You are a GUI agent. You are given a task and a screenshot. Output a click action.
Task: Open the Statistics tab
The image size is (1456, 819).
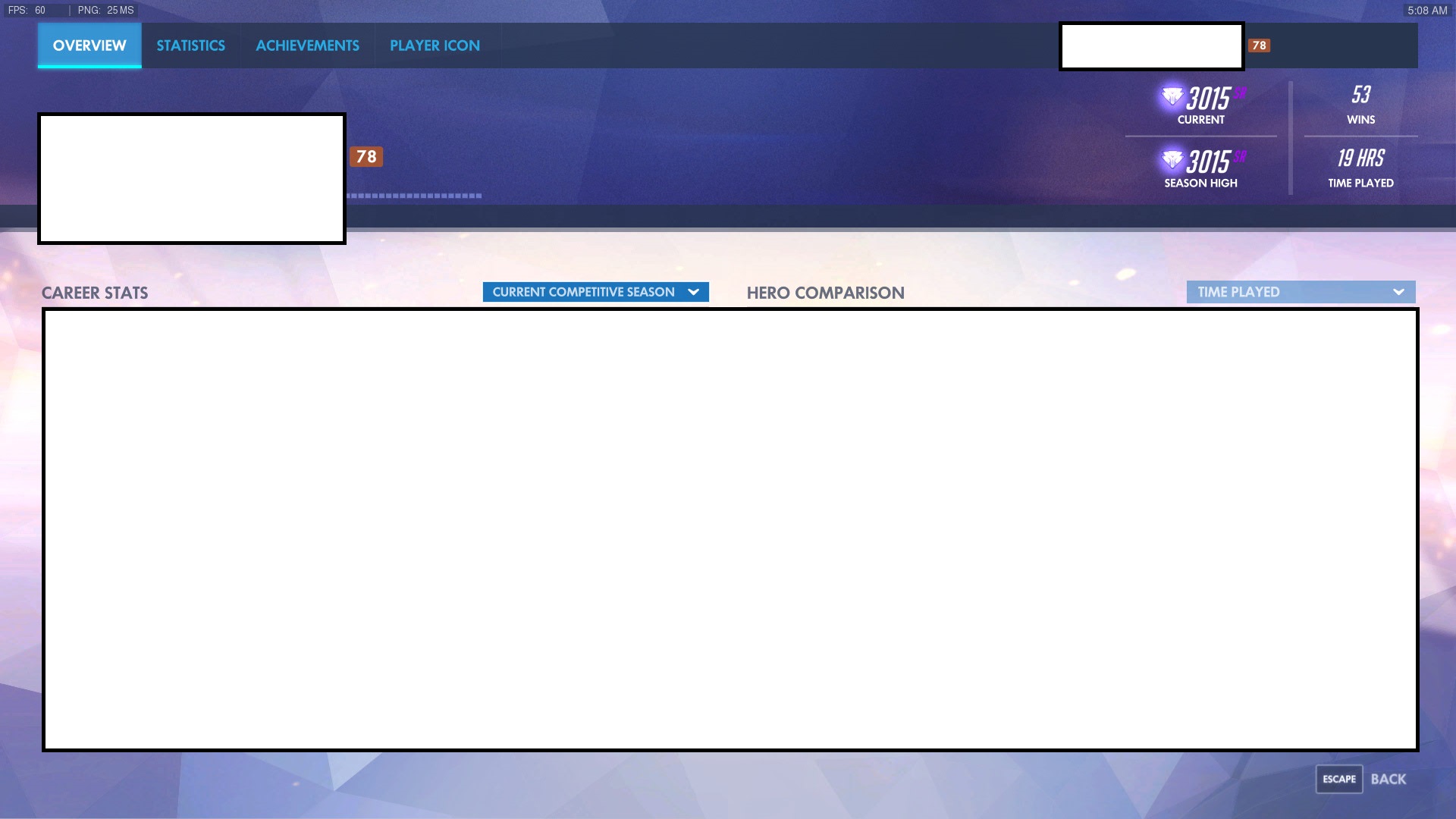coord(190,45)
